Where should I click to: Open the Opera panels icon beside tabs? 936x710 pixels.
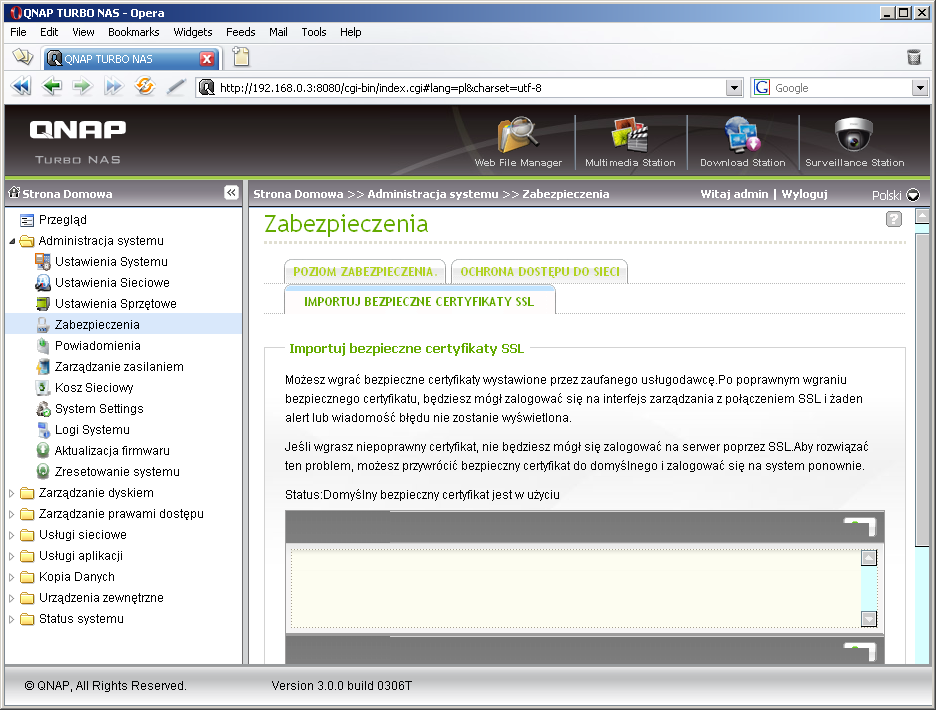pos(23,57)
